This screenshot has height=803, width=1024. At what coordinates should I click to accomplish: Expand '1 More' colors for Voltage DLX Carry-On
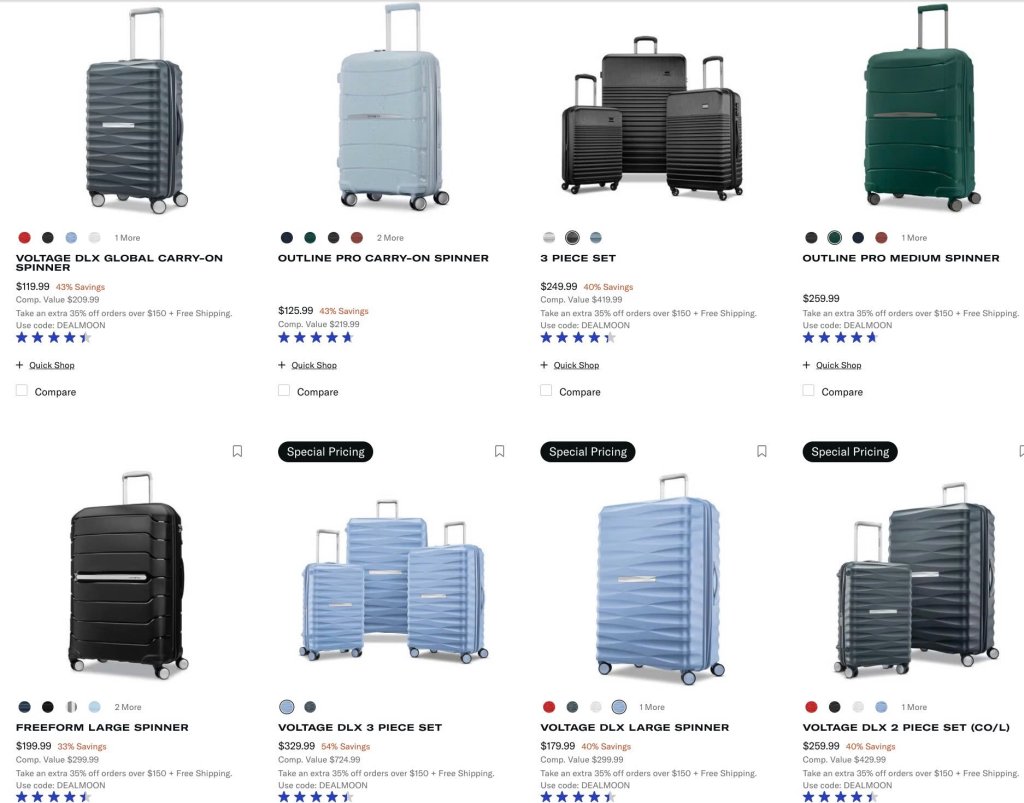point(127,238)
